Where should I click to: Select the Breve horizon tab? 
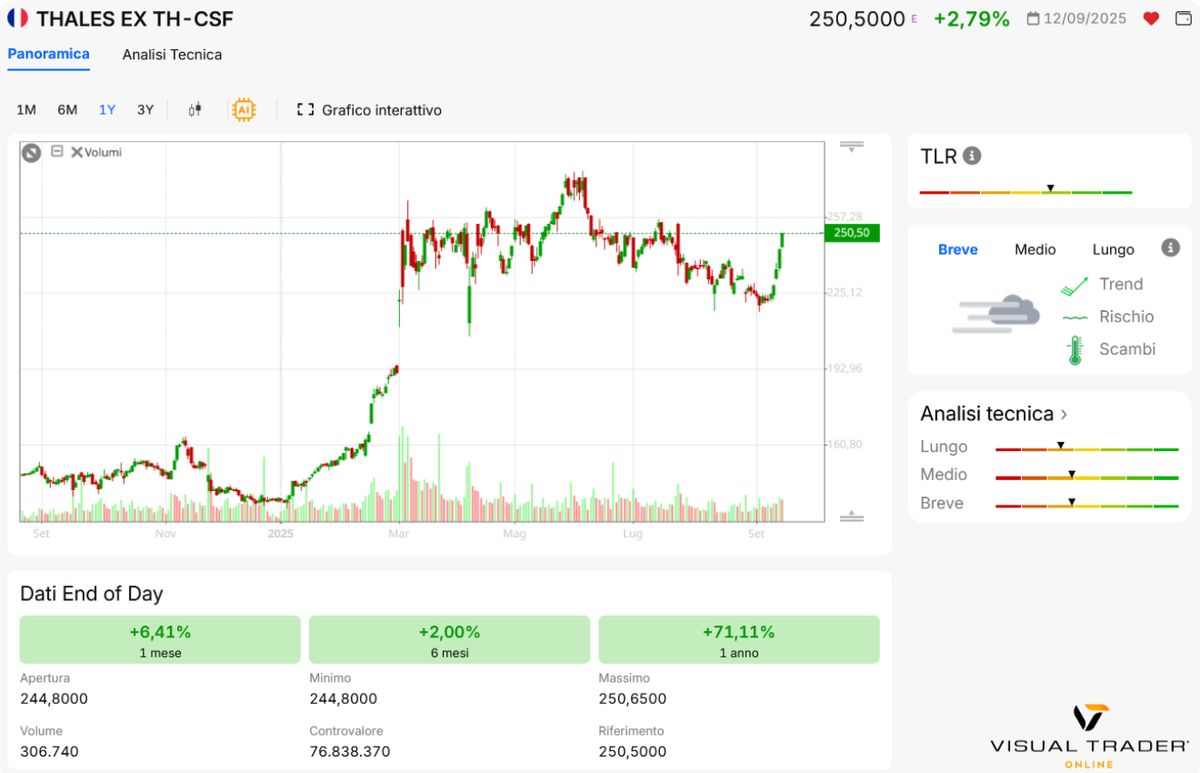(958, 249)
